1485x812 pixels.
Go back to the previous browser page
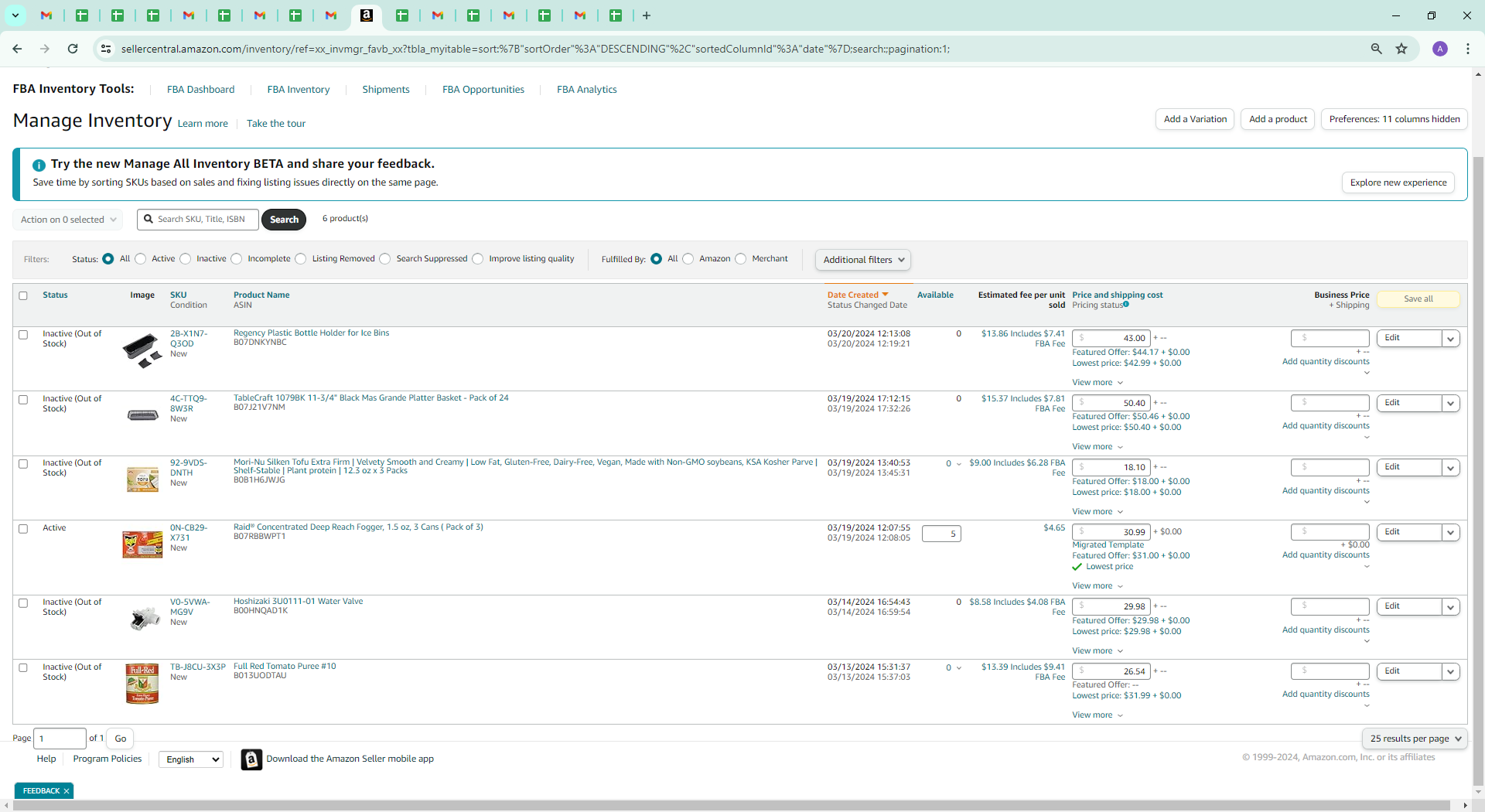point(17,49)
